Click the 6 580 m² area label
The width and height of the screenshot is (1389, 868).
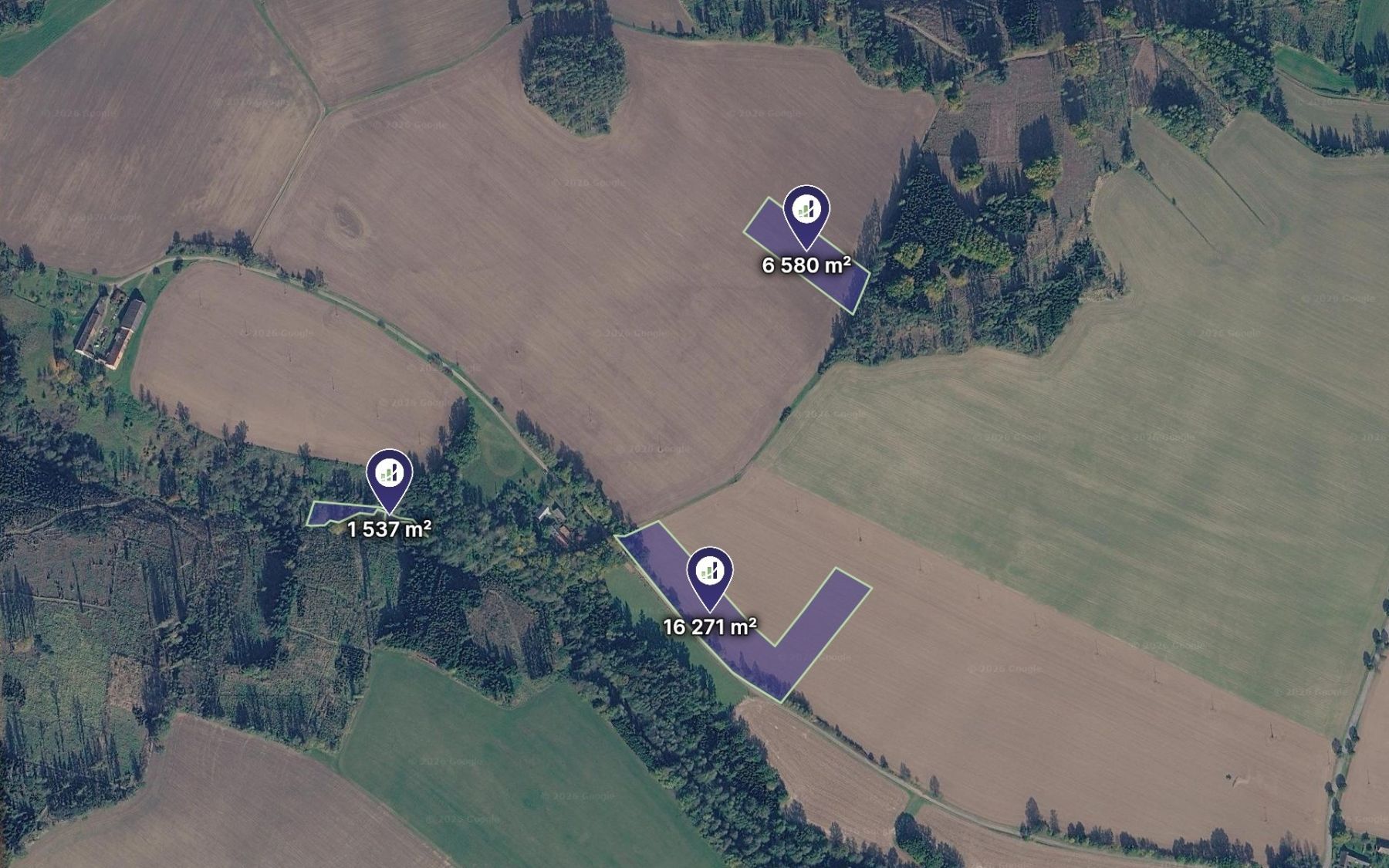pyautogui.click(x=806, y=265)
